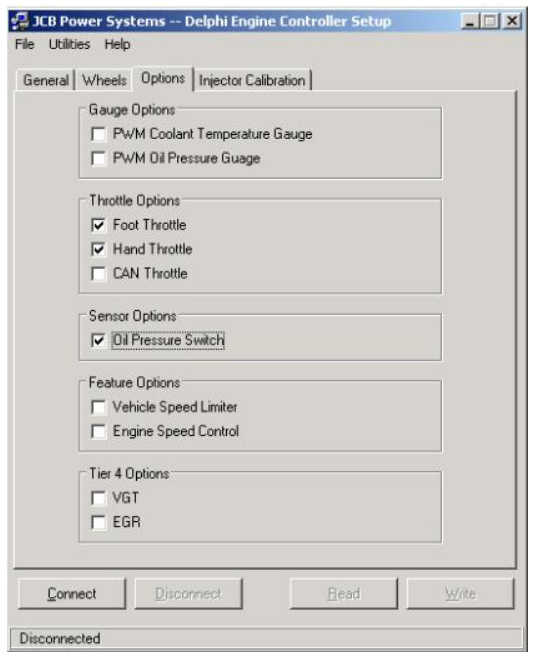Open the Help menu
Viewport: 538px width, 662px height.
tap(117, 44)
